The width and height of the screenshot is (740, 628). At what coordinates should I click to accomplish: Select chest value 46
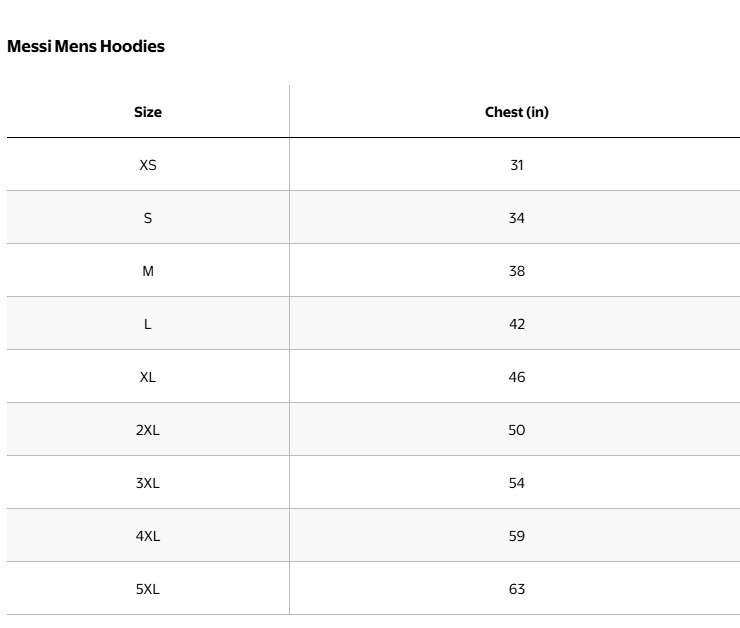(x=516, y=377)
